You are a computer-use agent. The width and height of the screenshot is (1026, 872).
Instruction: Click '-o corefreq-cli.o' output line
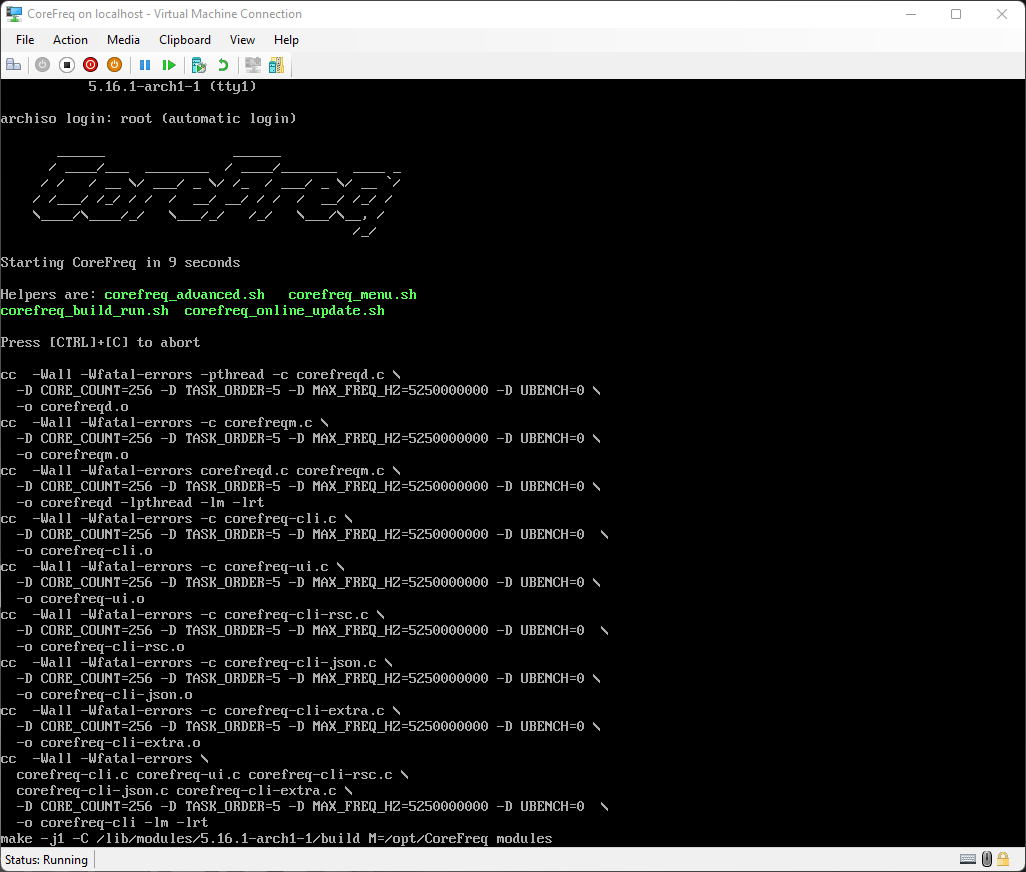click(x=84, y=551)
